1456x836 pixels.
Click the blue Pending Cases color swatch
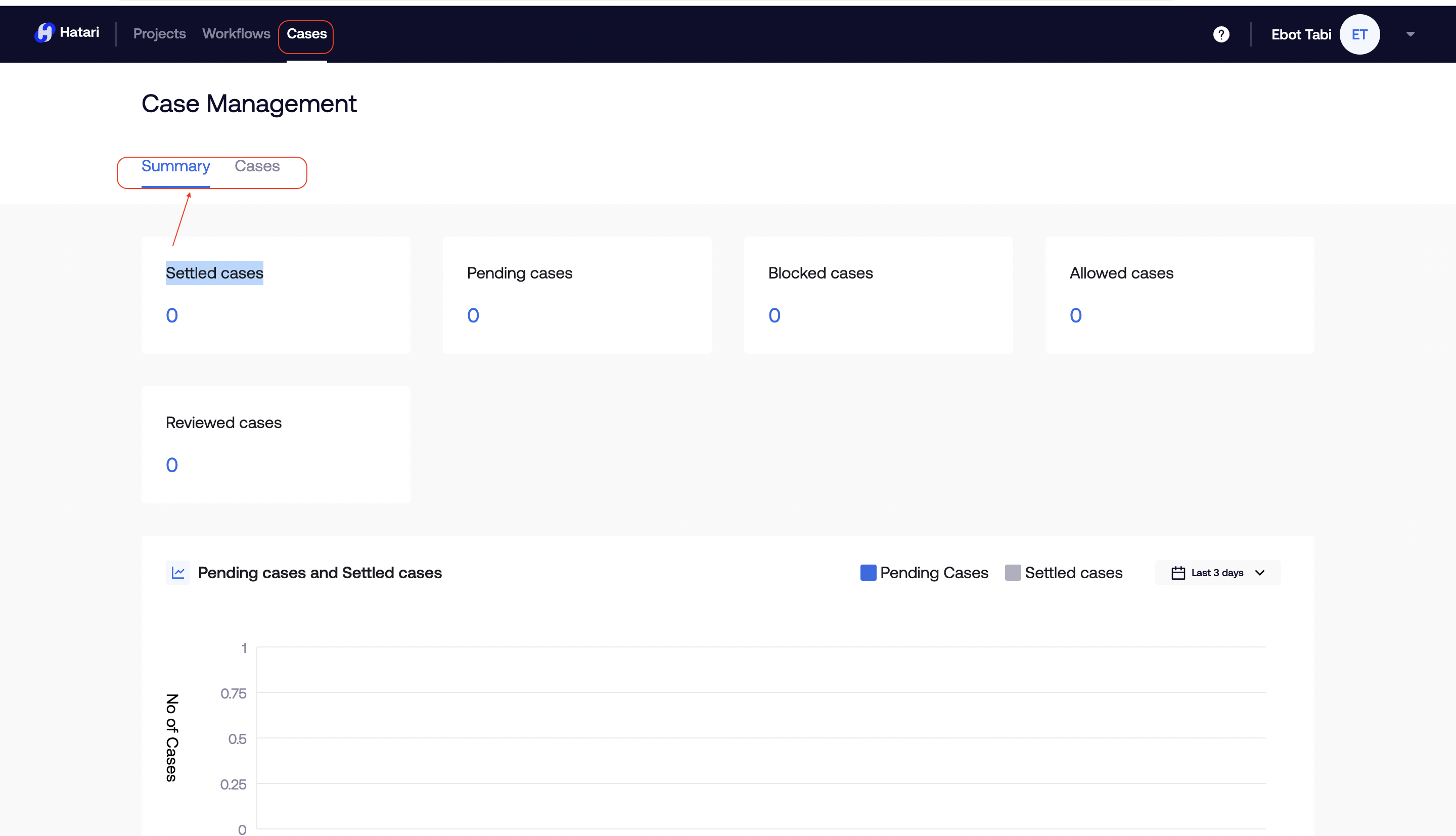coord(868,573)
